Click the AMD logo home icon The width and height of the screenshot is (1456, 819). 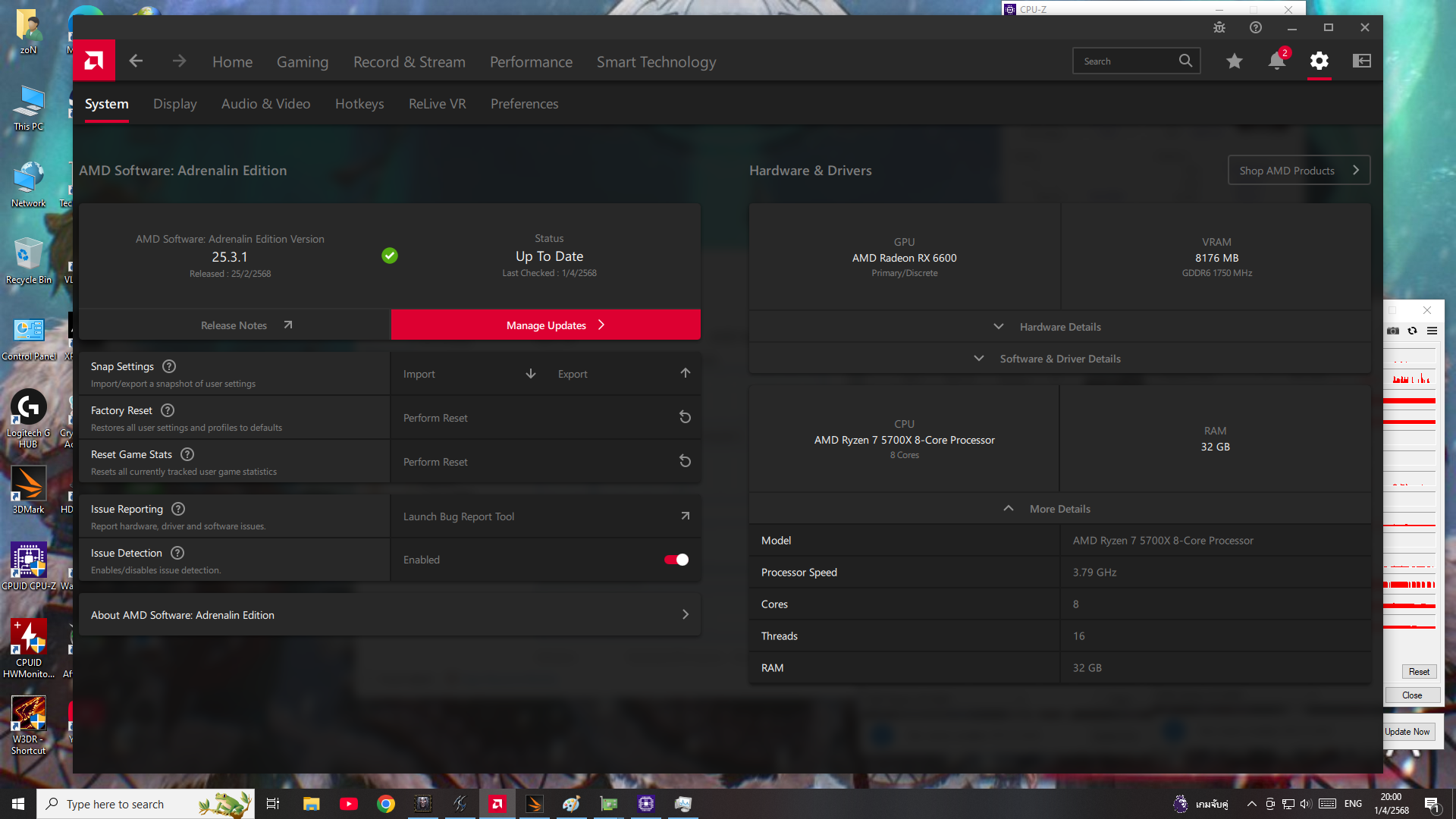(x=94, y=61)
